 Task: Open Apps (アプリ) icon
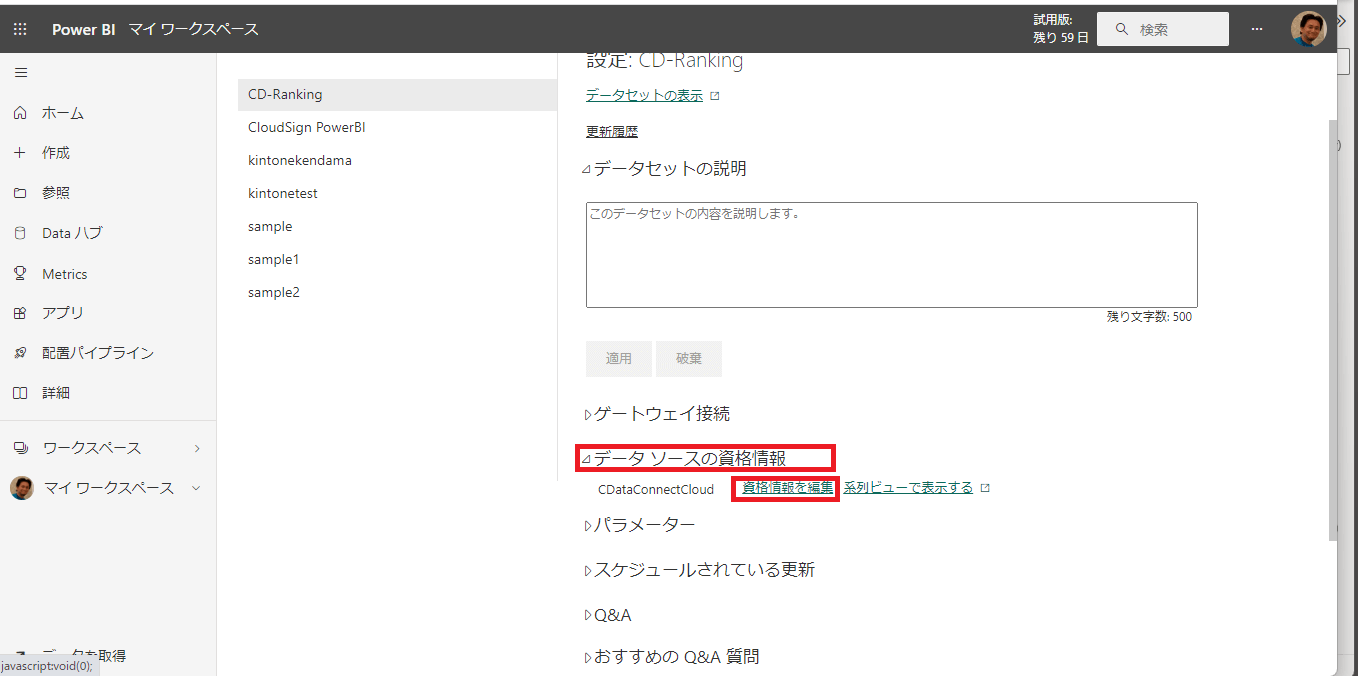pyautogui.click(x=20, y=313)
